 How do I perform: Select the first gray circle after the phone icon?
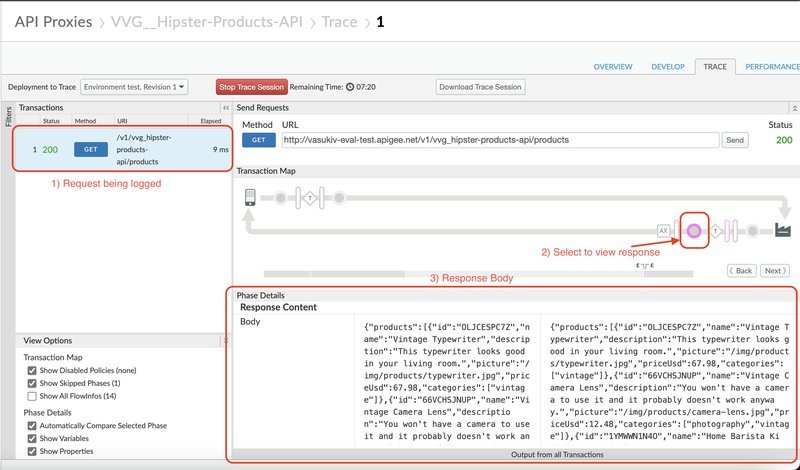point(280,198)
